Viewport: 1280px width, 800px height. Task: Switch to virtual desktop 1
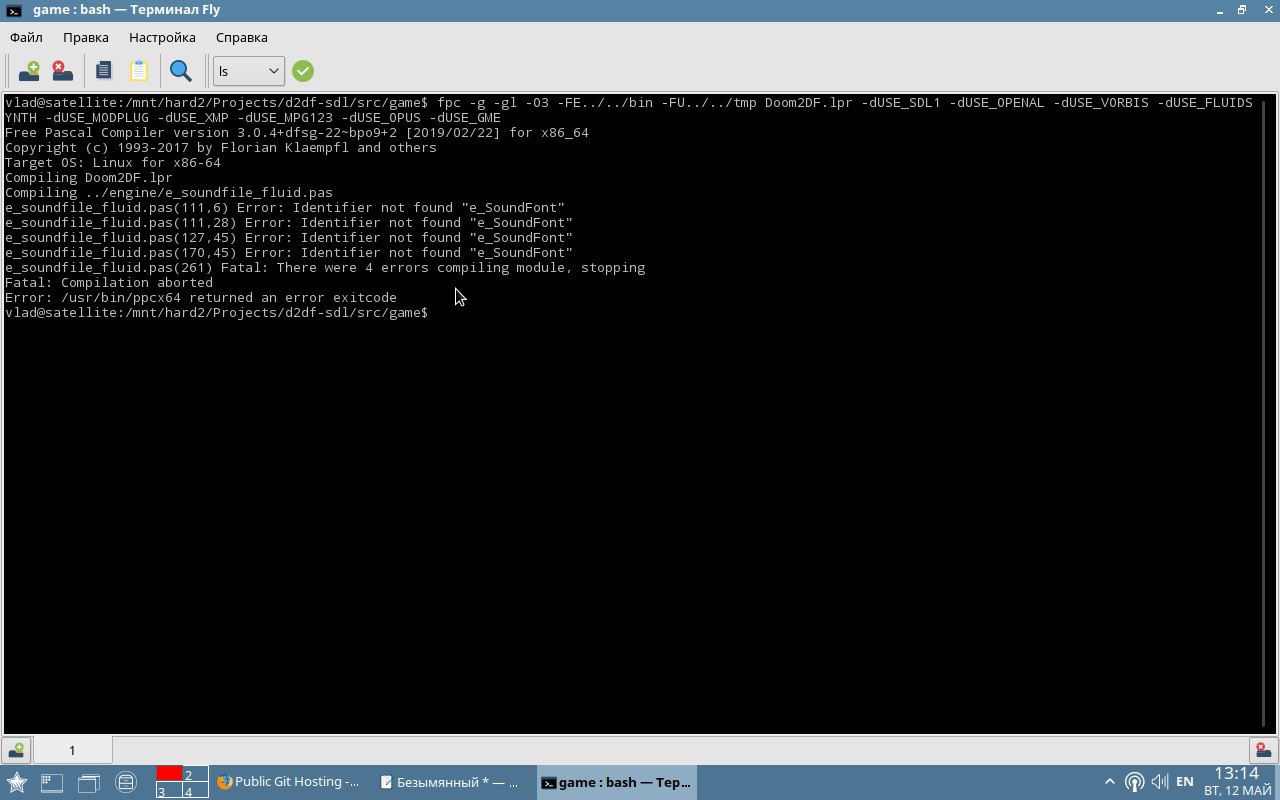pyautogui.click(x=169, y=774)
